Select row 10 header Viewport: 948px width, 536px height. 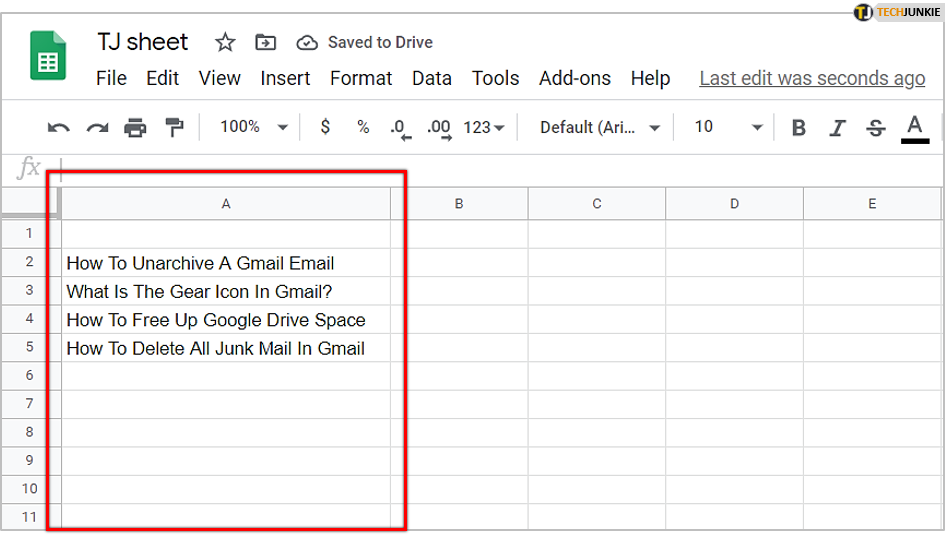point(29,489)
